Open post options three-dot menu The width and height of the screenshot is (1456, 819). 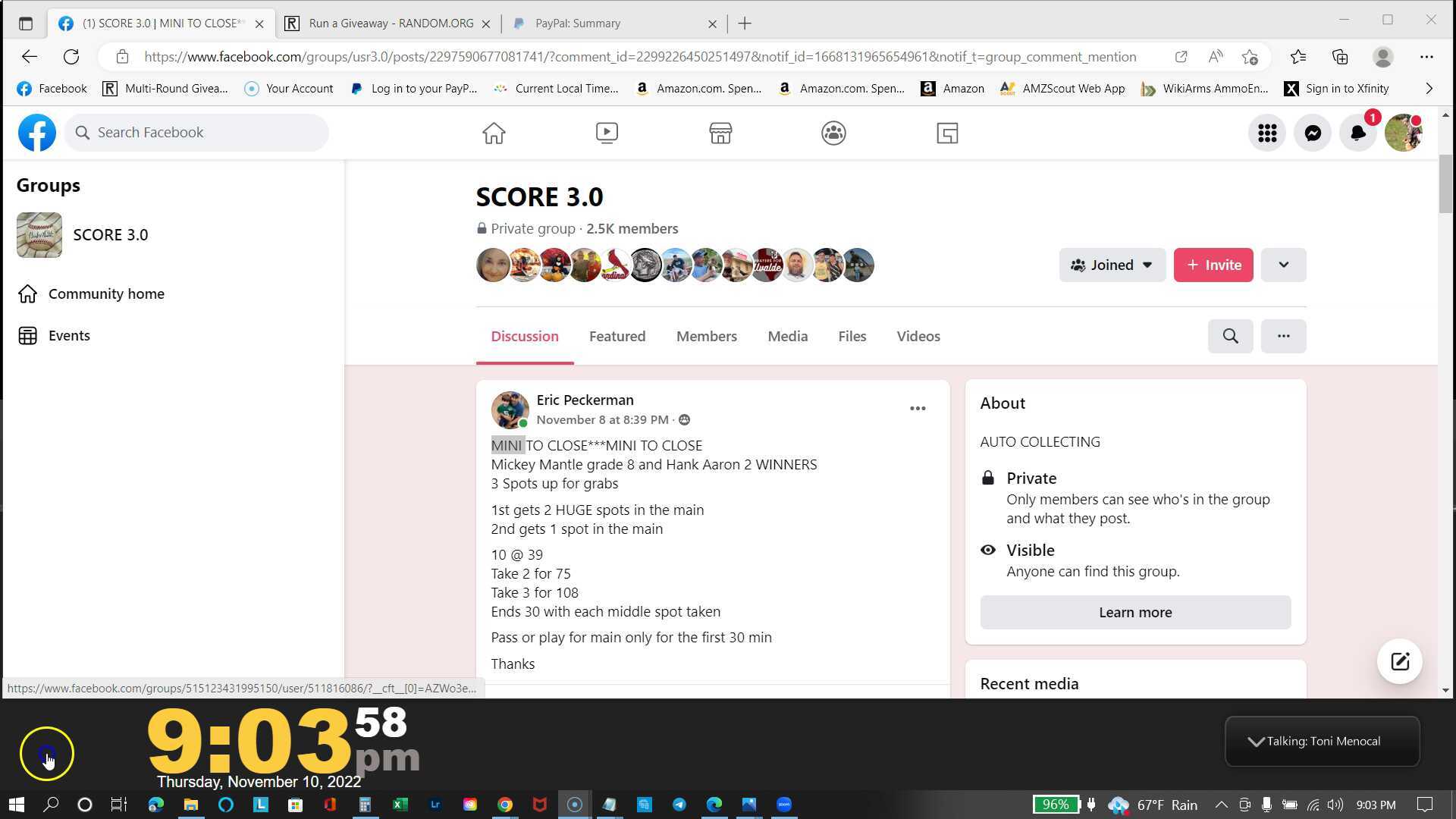tap(918, 409)
